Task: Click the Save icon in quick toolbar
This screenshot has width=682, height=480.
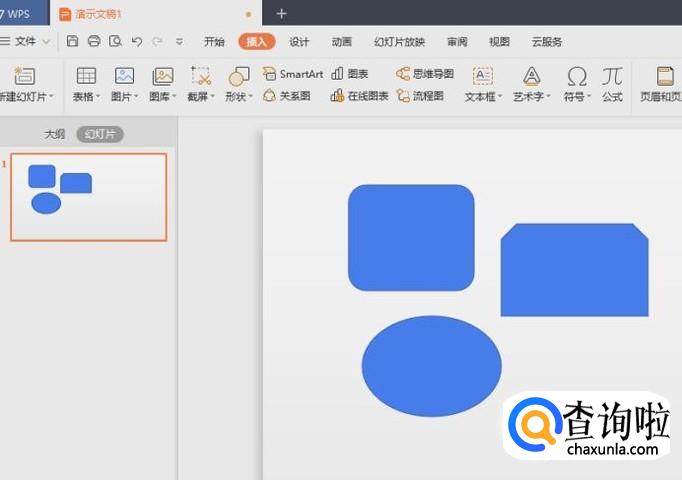Action: 72,41
